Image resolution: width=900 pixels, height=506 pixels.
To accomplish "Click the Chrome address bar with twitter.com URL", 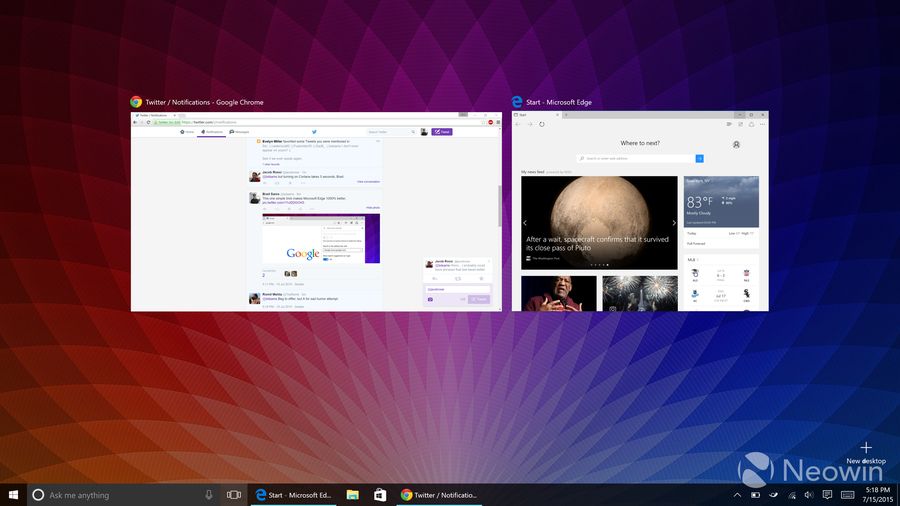I will coord(319,122).
